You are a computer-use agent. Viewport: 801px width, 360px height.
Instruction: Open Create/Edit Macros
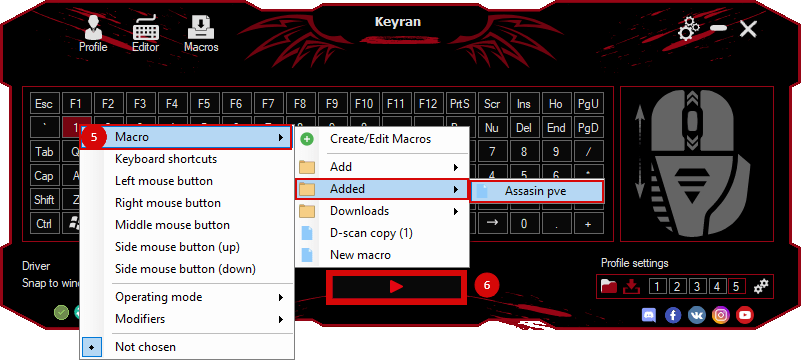pos(382,139)
